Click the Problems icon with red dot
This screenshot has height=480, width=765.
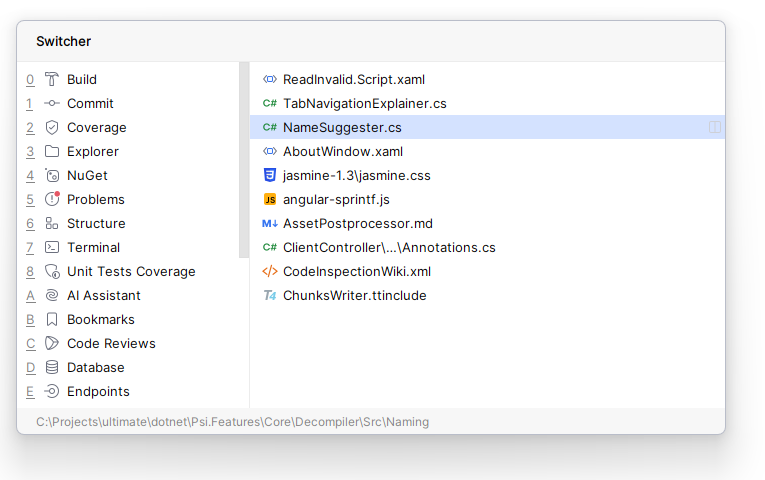tap(52, 199)
